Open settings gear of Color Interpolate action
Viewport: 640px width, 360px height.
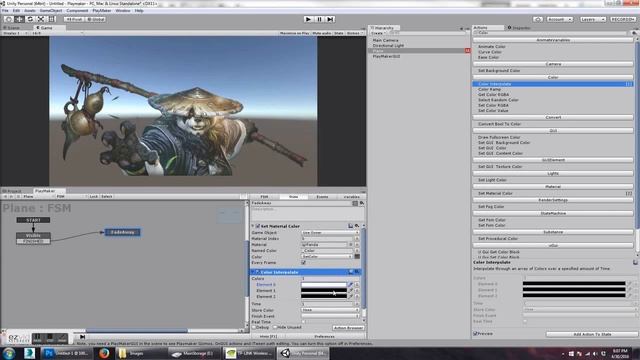357,272
